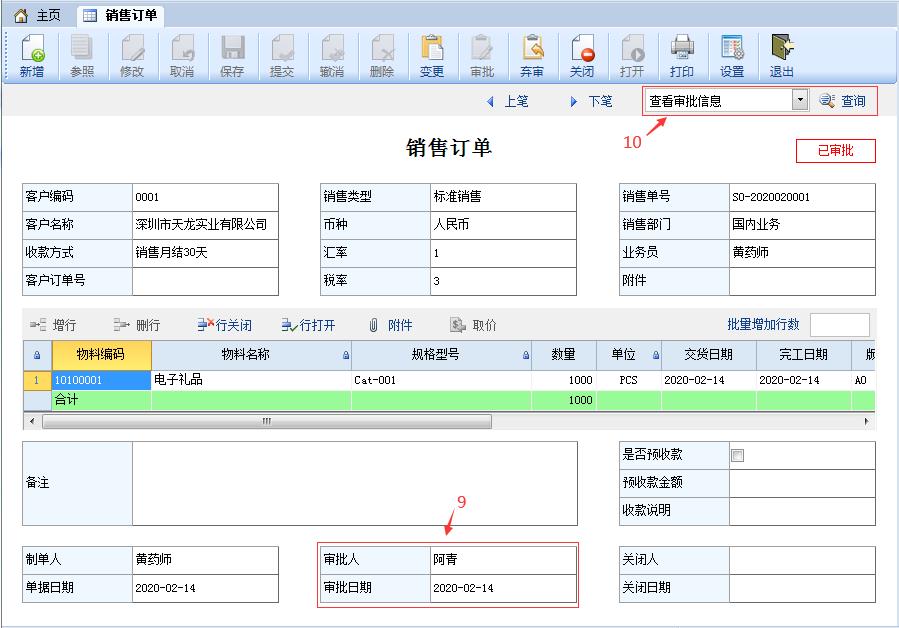Click the lock icon in 物料编码 column header
Image resolution: width=899 pixels, height=628 pixels.
pos(35,355)
